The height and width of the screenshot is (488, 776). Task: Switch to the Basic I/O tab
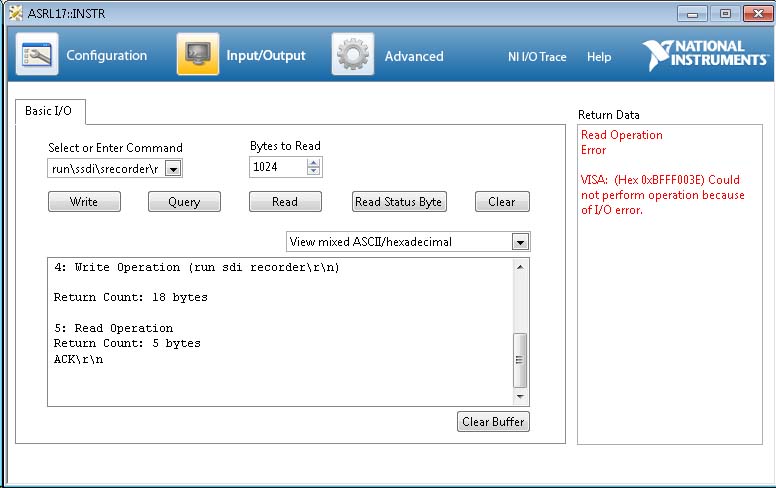point(49,111)
